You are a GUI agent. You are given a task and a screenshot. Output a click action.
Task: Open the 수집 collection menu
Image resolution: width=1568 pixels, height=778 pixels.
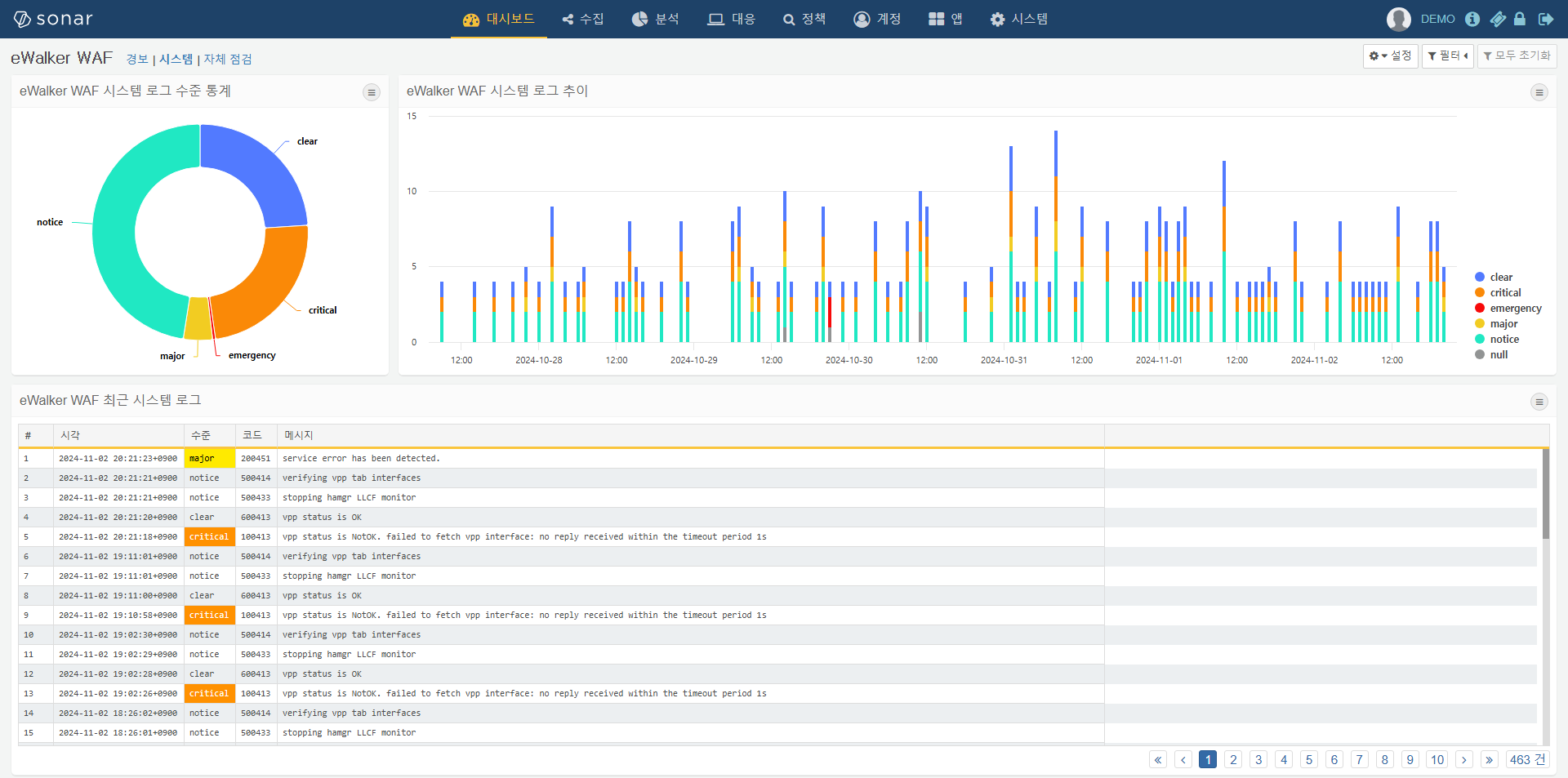click(583, 19)
